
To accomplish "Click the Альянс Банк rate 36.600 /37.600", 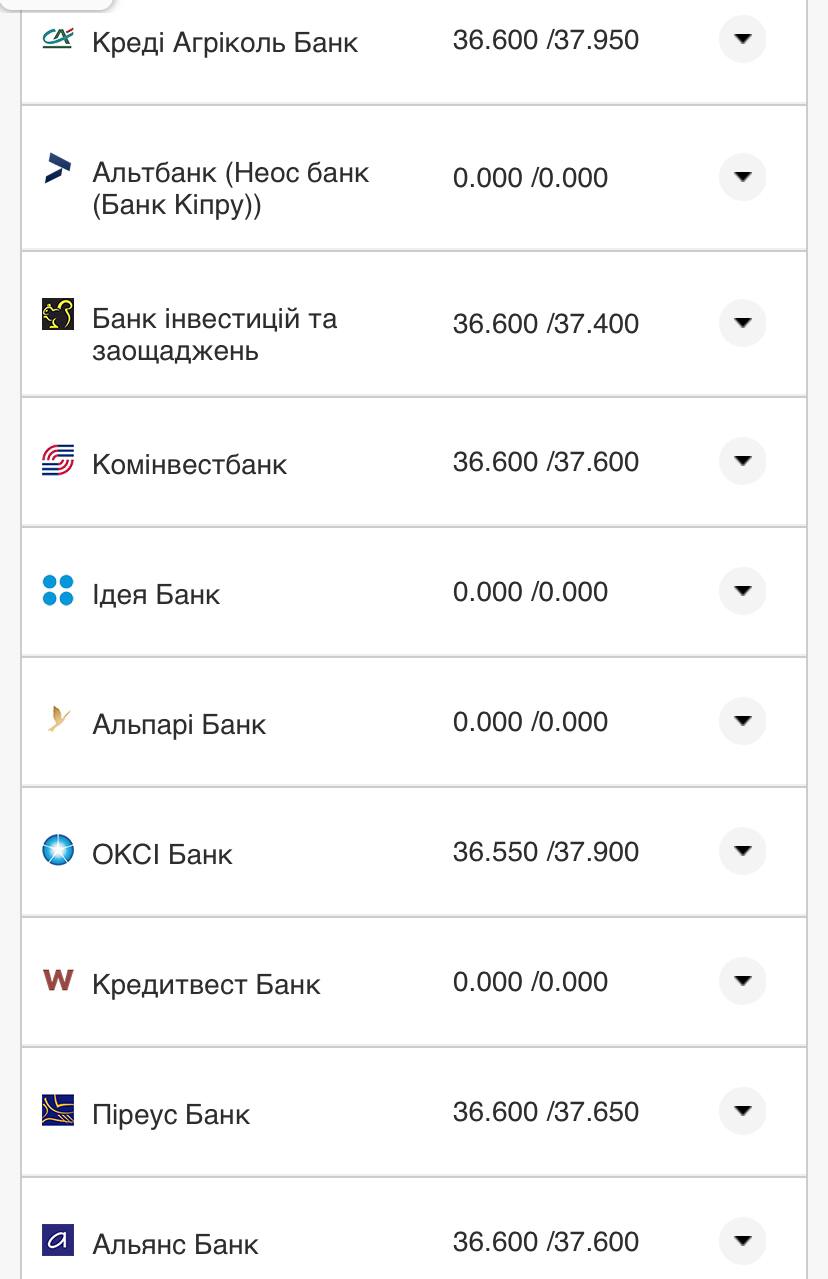I will point(545,1242).
